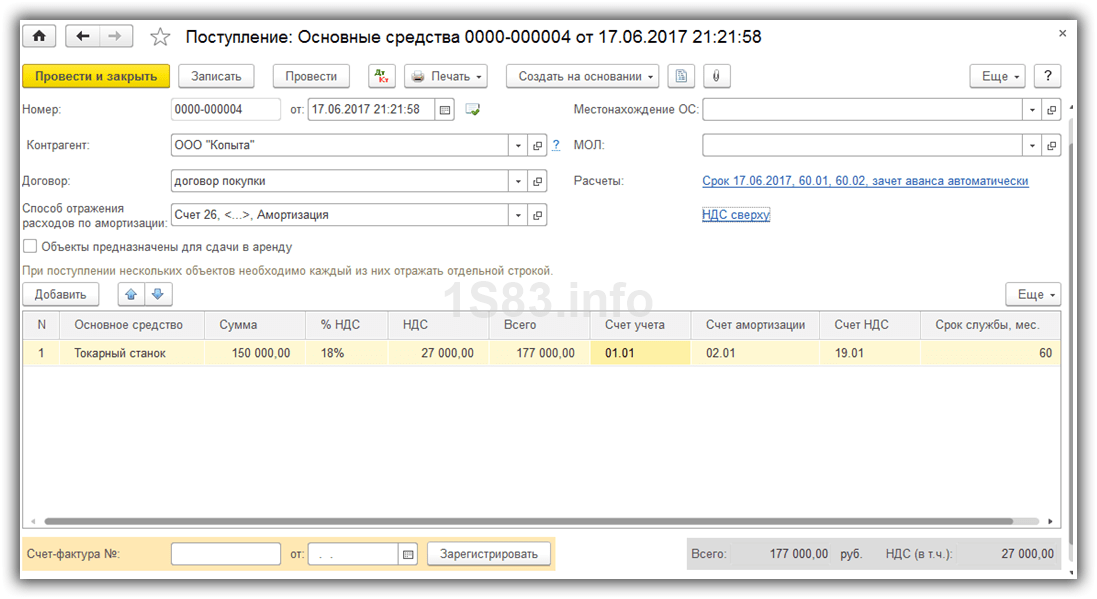Show Дт/Кт accounting entries icon
The width and height of the screenshot is (1097, 599).
click(x=382, y=76)
